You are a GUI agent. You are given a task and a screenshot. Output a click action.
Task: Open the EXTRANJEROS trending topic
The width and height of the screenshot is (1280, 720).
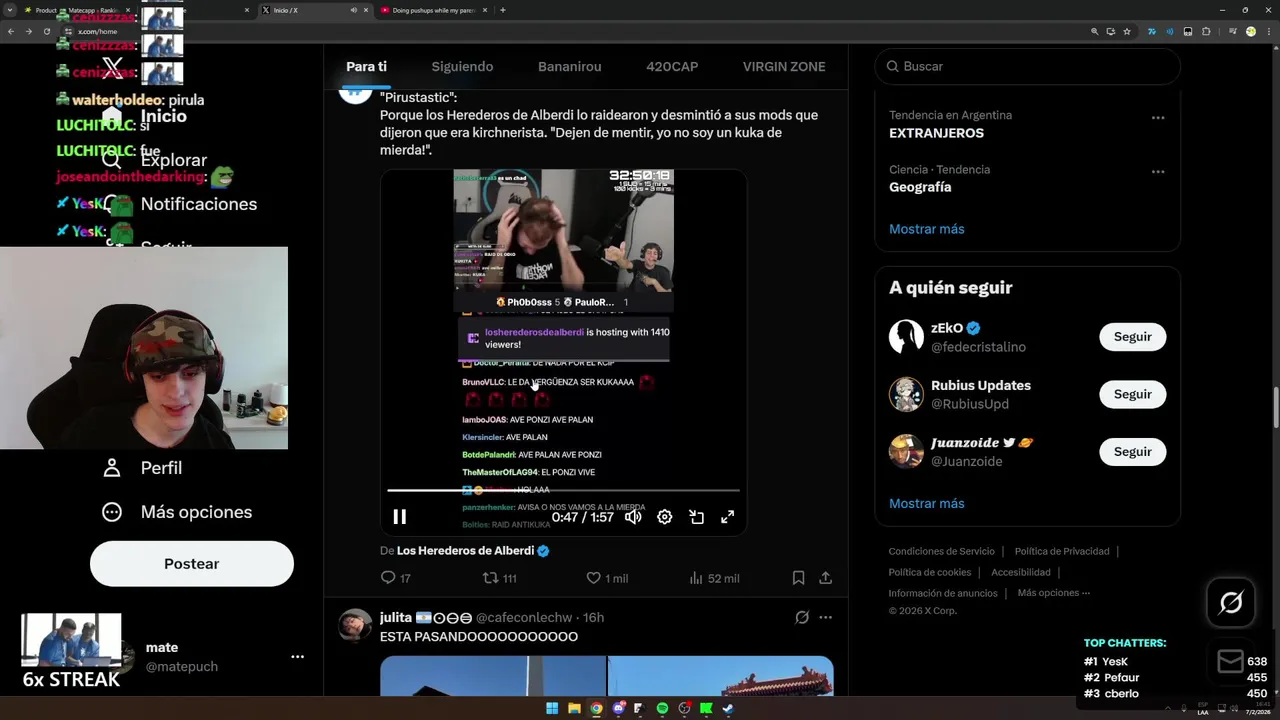936,133
